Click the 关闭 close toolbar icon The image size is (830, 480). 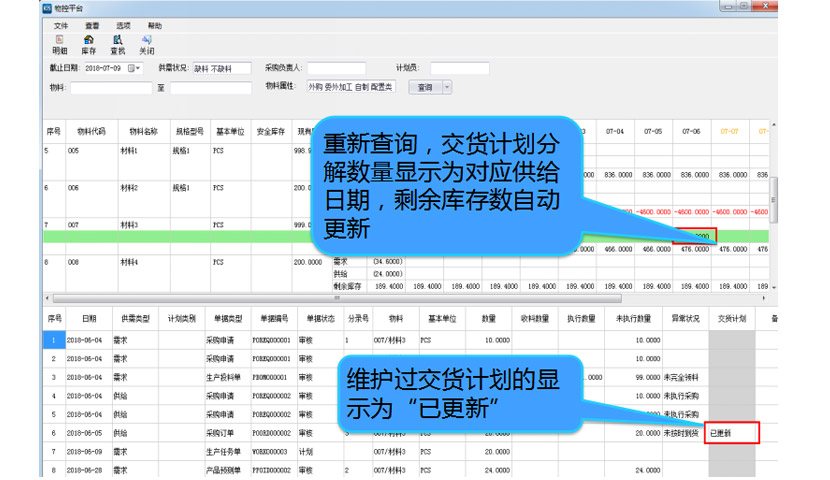coord(146,44)
